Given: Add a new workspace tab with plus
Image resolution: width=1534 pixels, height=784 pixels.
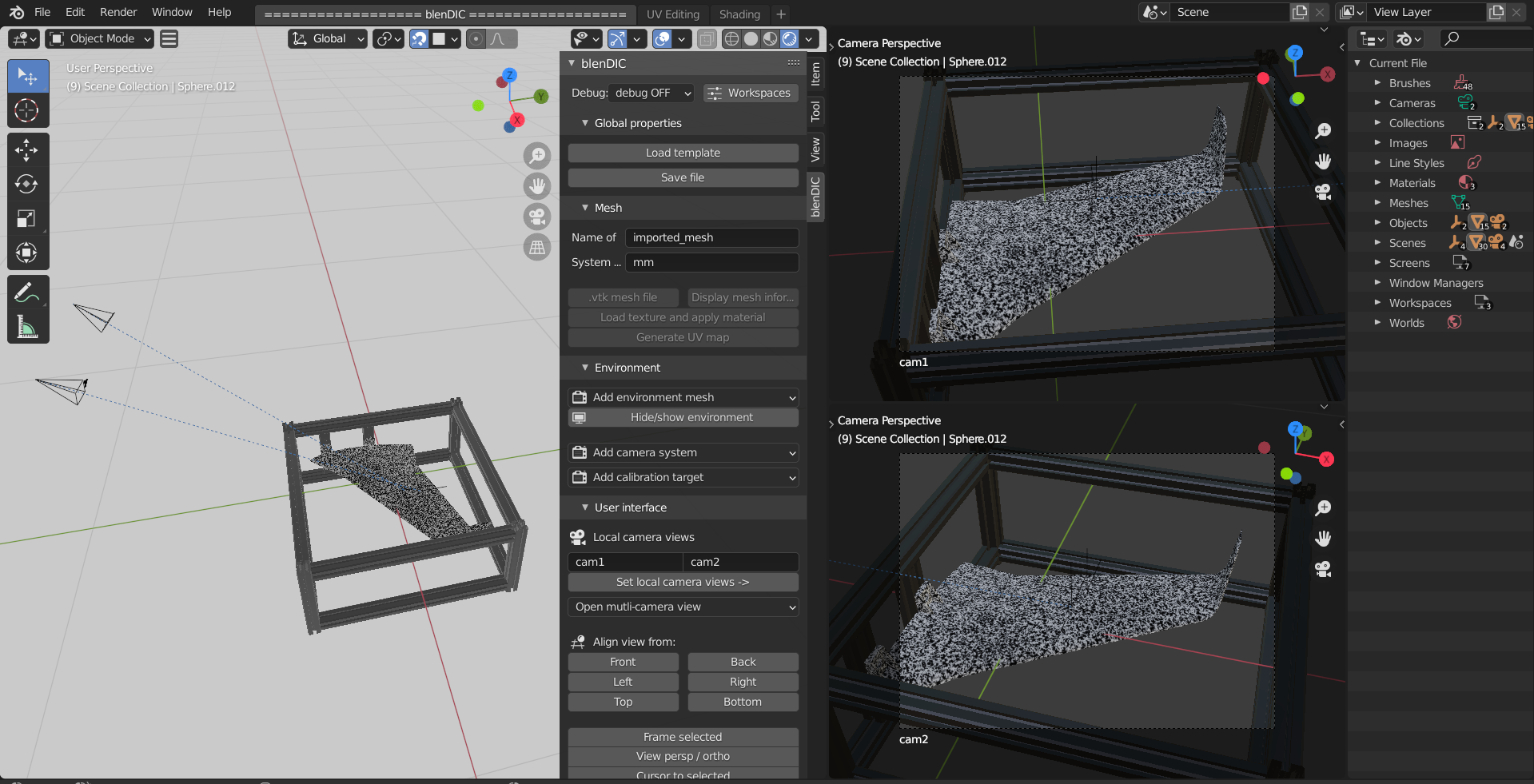Looking at the screenshot, I should (781, 14).
